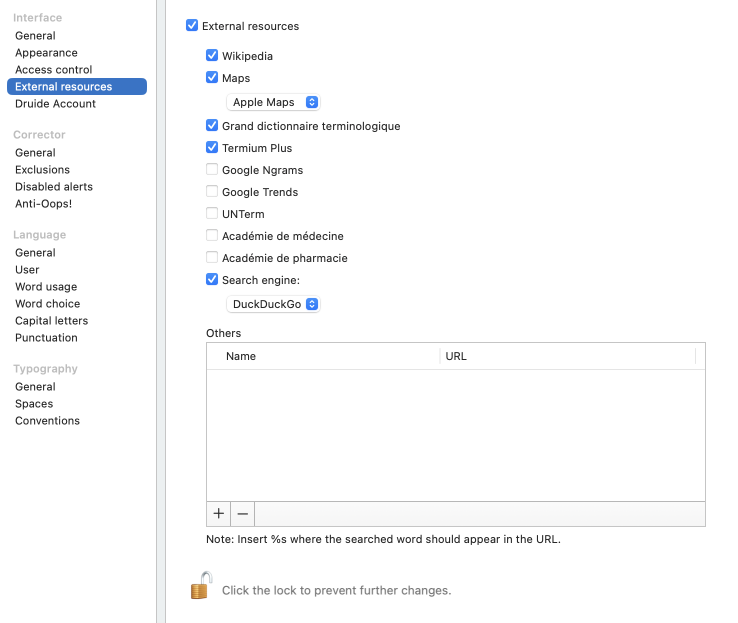Enable the Google Ngrams checkbox

pyautogui.click(x=212, y=170)
